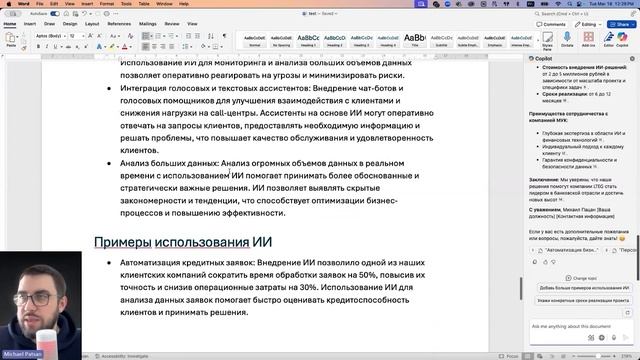This screenshot has height=360, width=640.
Task: Select the Format Painter brush icon
Action: (x=24, y=48)
